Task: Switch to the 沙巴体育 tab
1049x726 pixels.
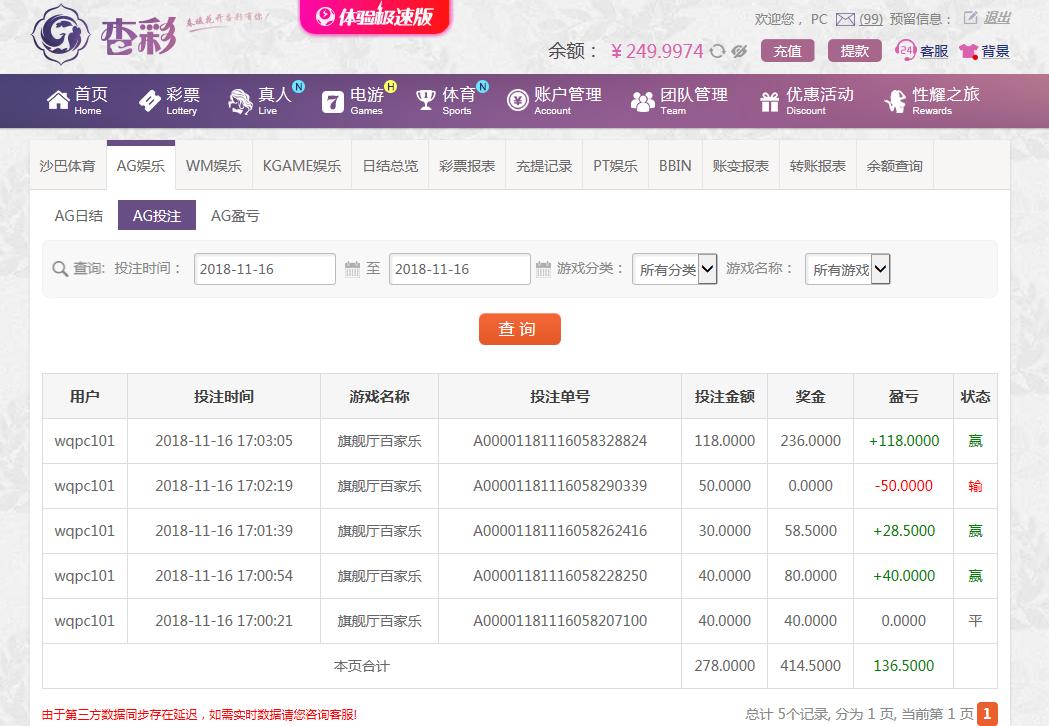Action: [x=68, y=166]
